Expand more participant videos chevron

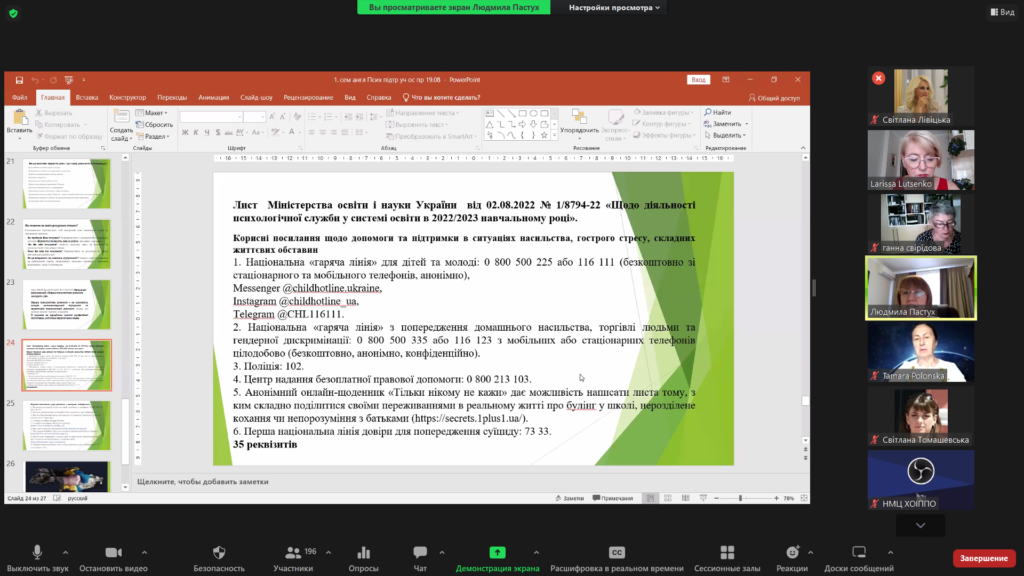click(920, 525)
